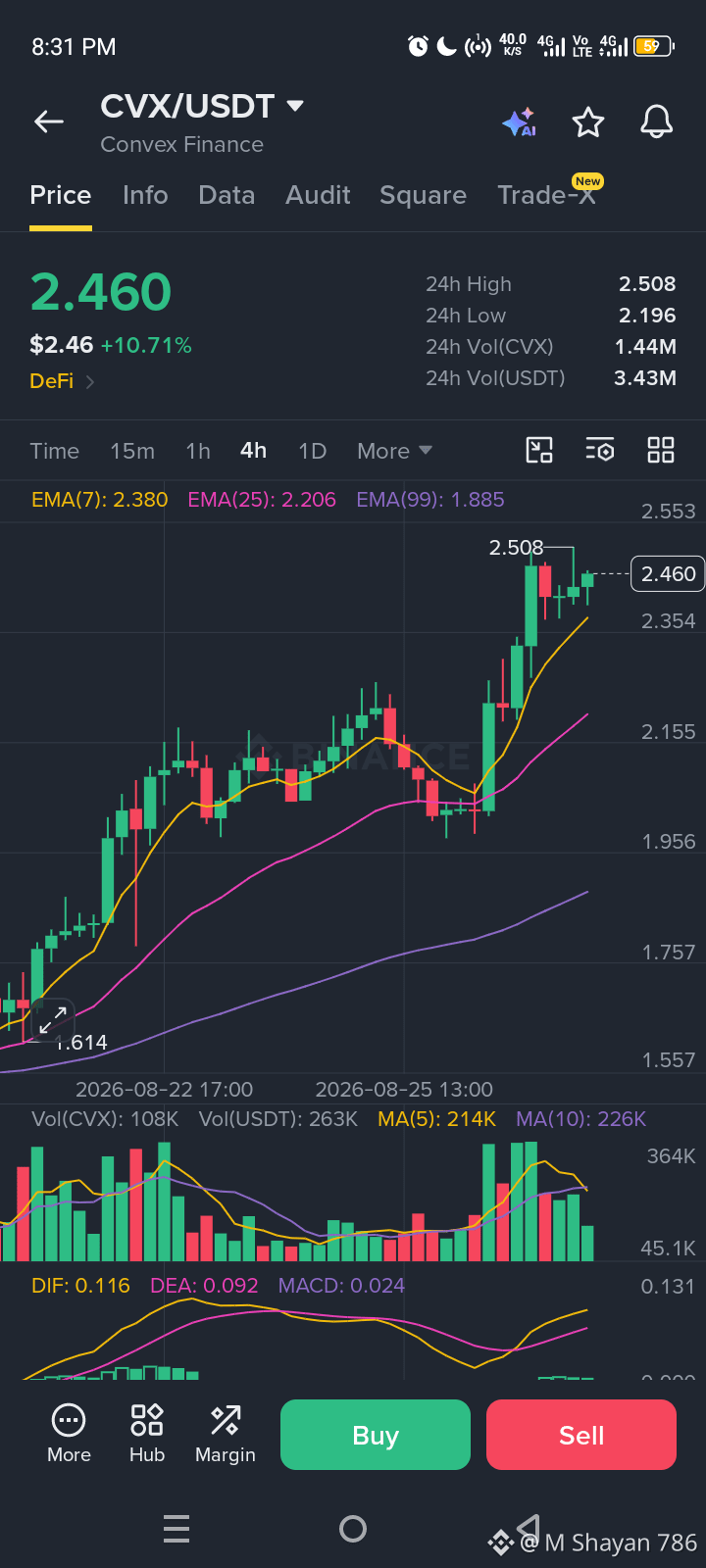Screen dimensions: 706x1568
Task: Tap the +10.71% change percentage
Action: click(146, 345)
